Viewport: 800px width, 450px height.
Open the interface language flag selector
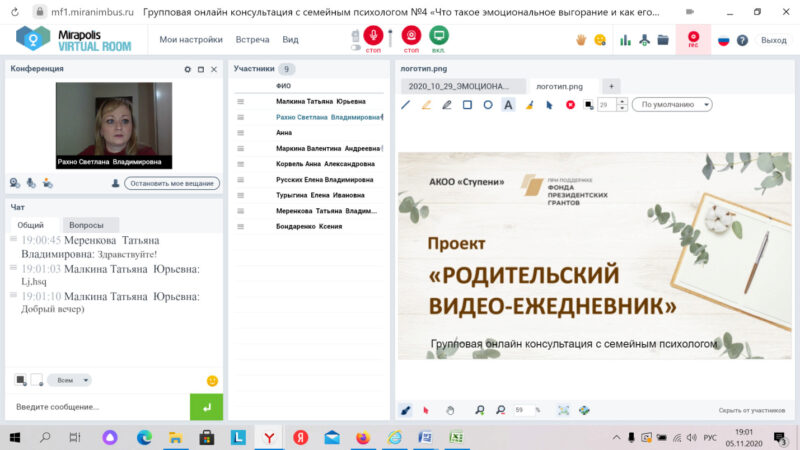[x=723, y=40]
